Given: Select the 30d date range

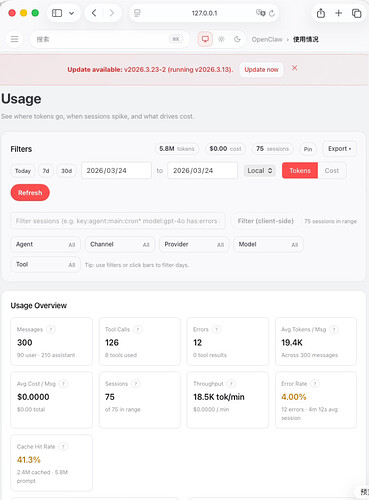Looking at the screenshot, I should click(66, 171).
